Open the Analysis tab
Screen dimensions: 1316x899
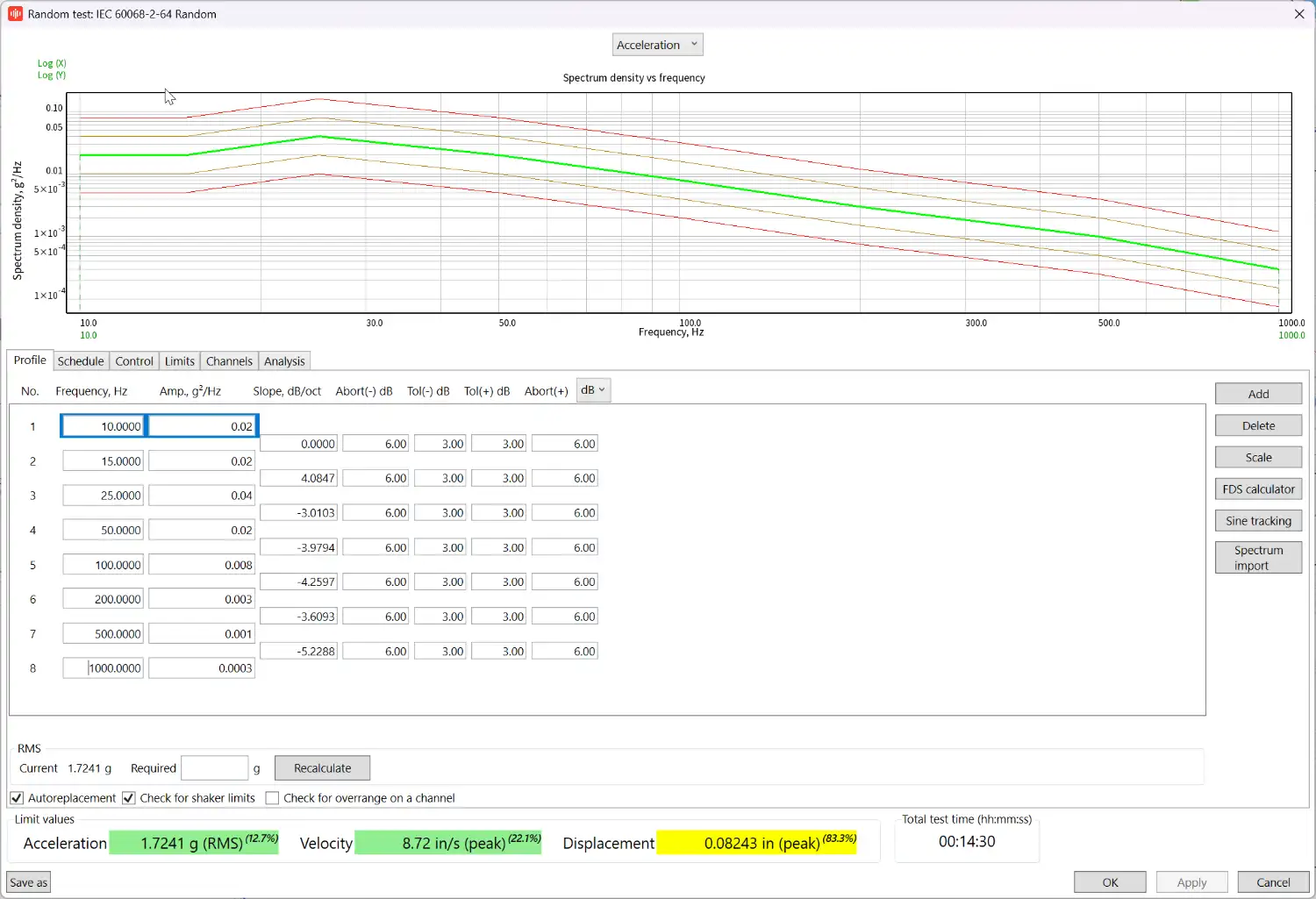coord(284,361)
